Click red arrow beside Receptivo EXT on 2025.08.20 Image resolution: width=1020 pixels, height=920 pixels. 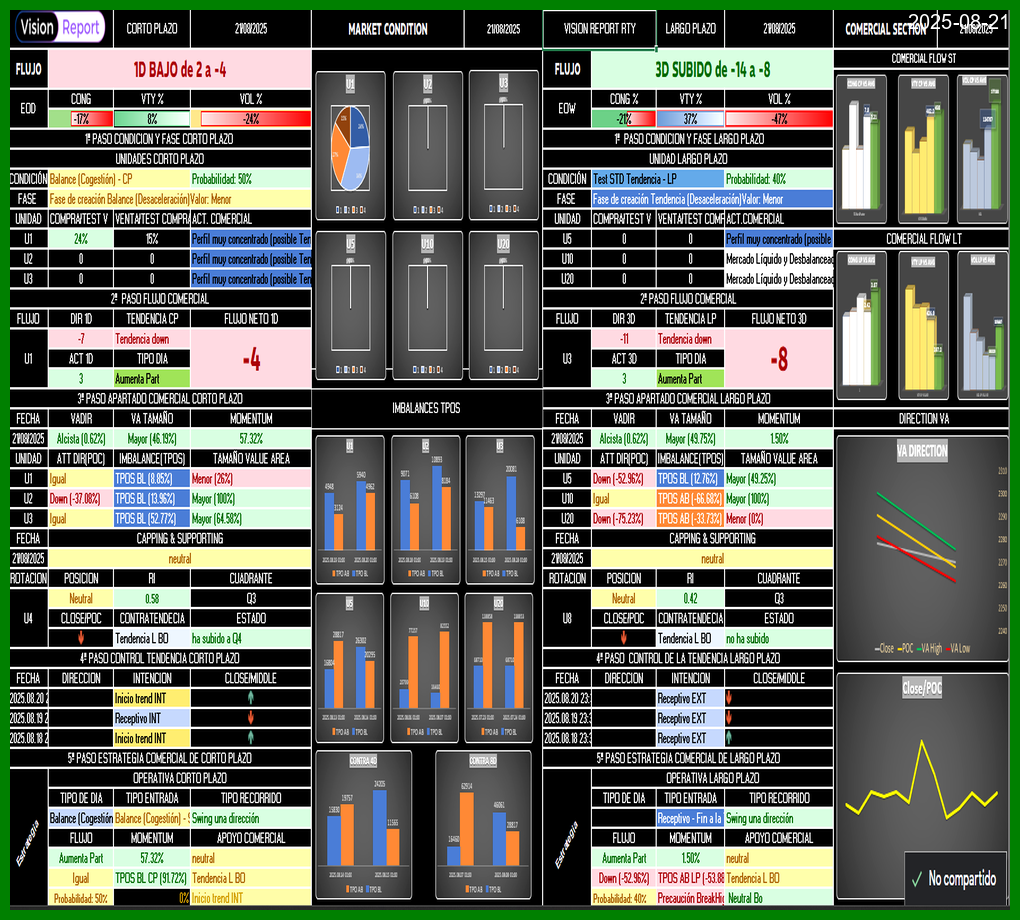[729, 697]
